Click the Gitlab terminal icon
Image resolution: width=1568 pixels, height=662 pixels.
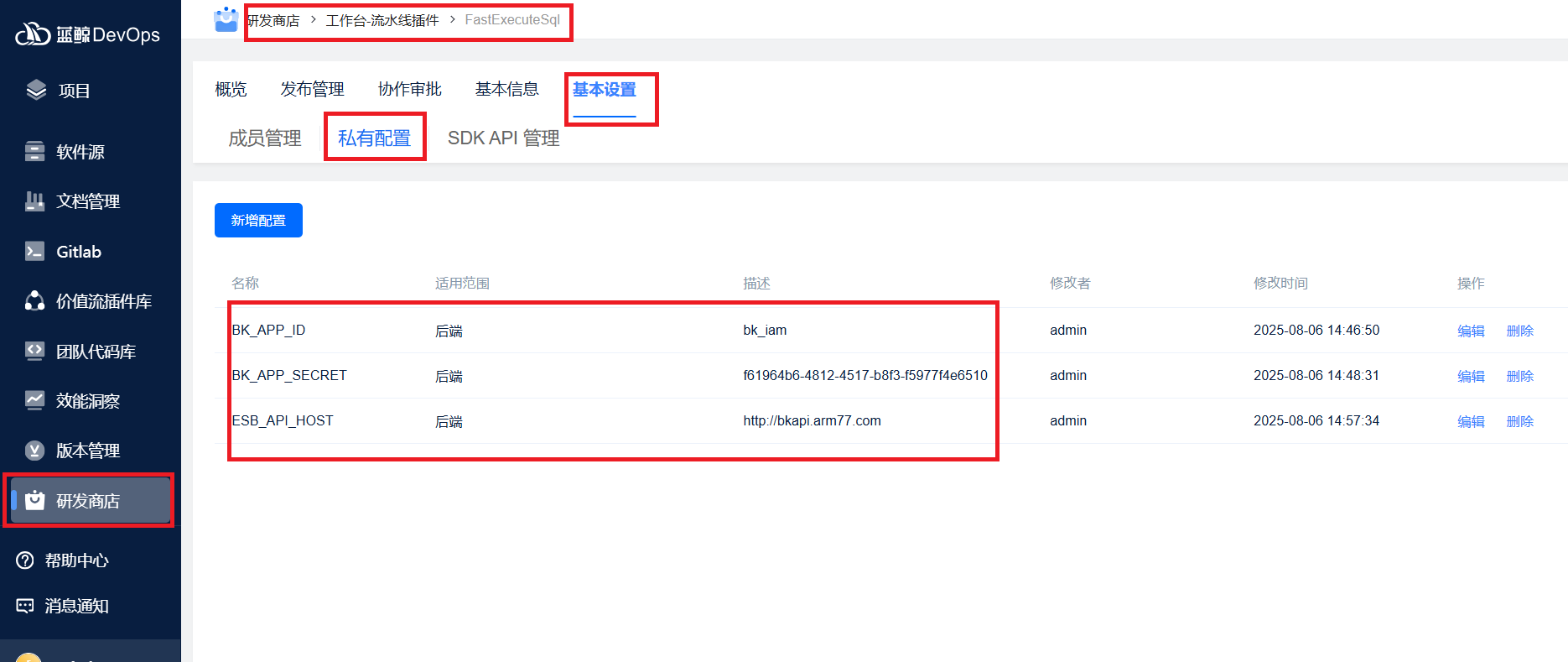(34, 252)
